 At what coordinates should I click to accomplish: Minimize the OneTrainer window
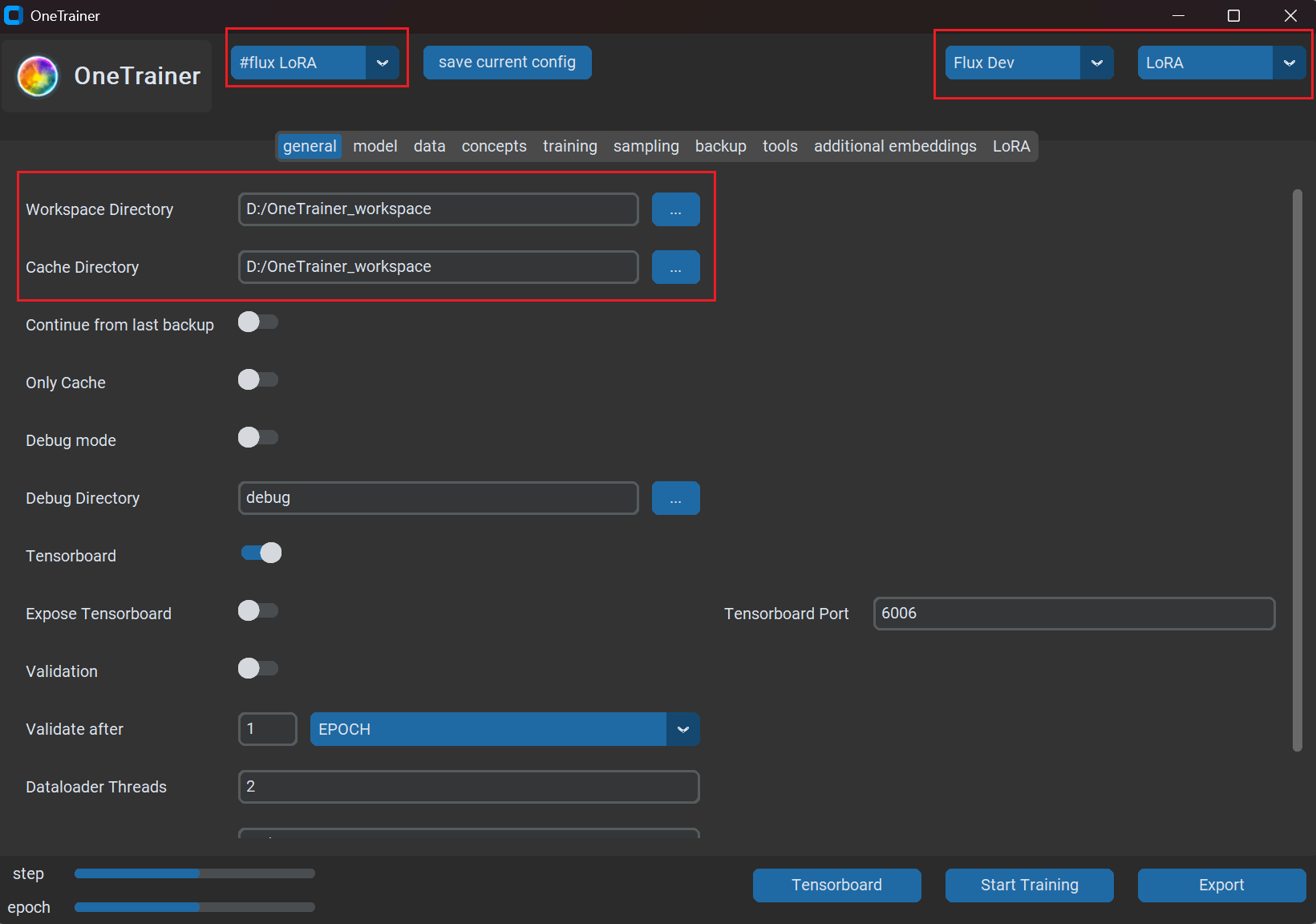(x=1179, y=16)
